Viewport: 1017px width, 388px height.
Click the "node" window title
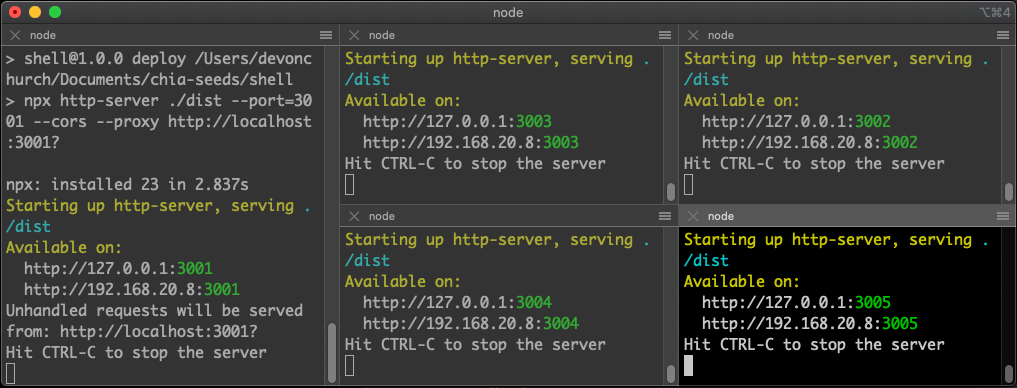(508, 12)
